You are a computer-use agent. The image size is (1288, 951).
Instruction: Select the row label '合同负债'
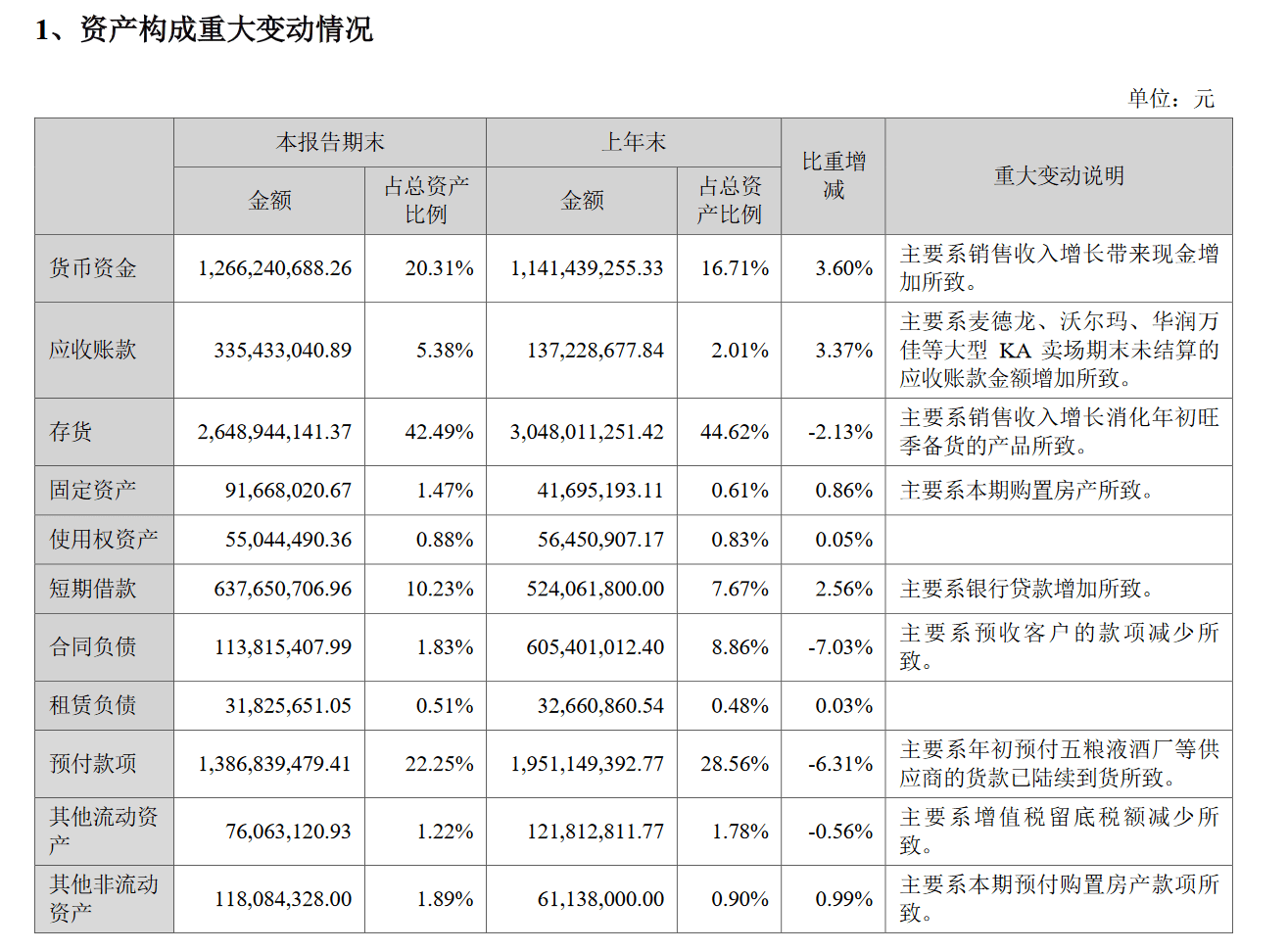click(x=93, y=647)
